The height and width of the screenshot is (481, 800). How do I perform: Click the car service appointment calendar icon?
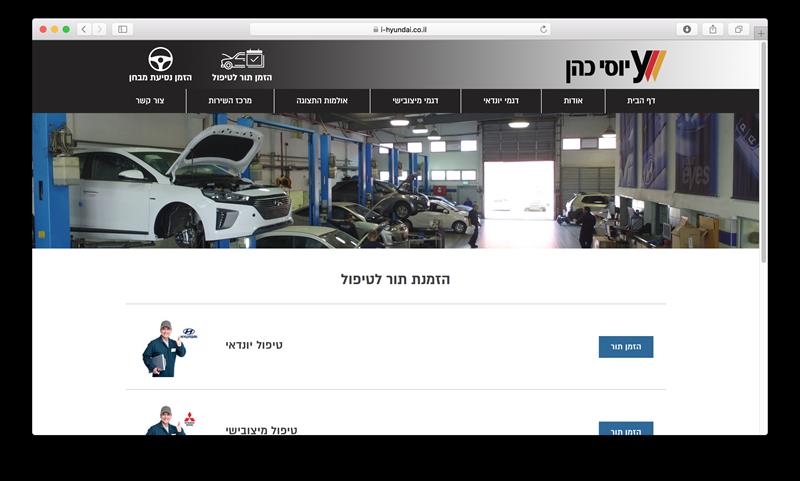242,59
